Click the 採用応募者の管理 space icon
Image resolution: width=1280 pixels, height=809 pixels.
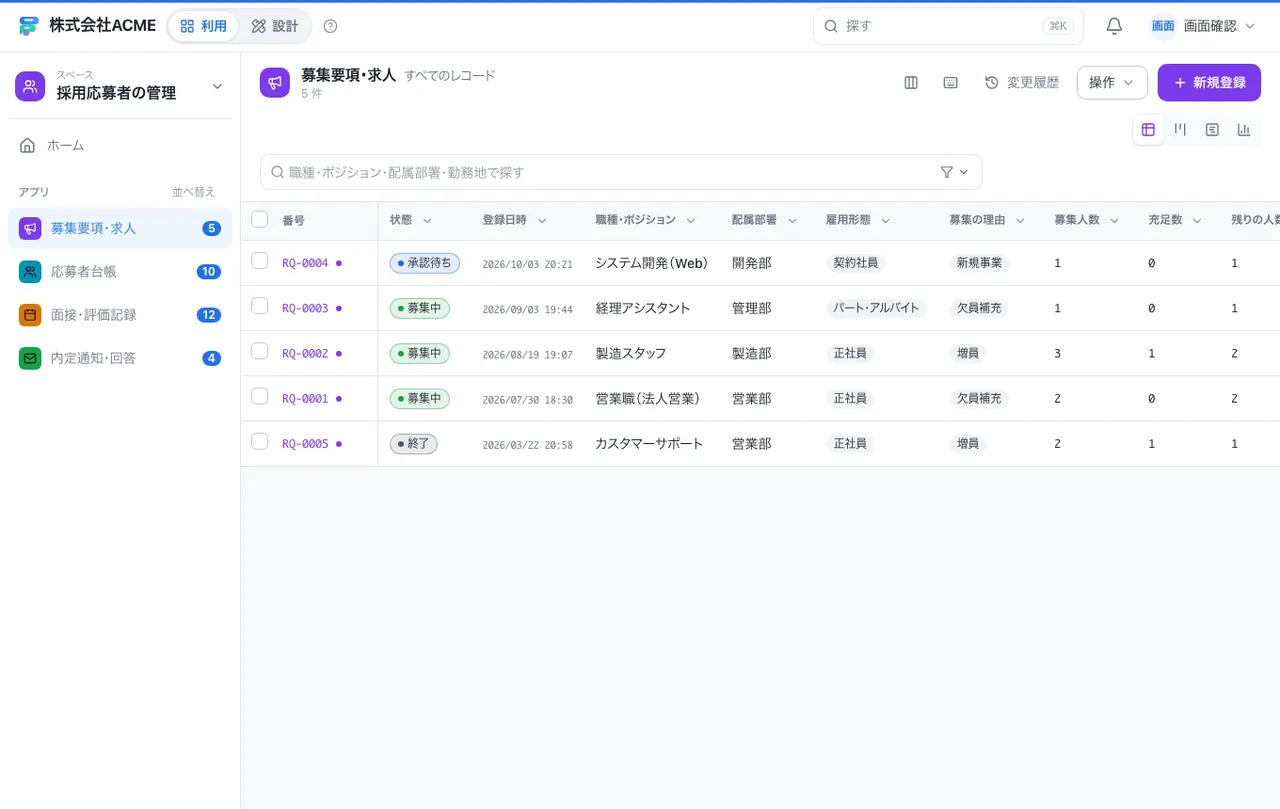[30, 86]
